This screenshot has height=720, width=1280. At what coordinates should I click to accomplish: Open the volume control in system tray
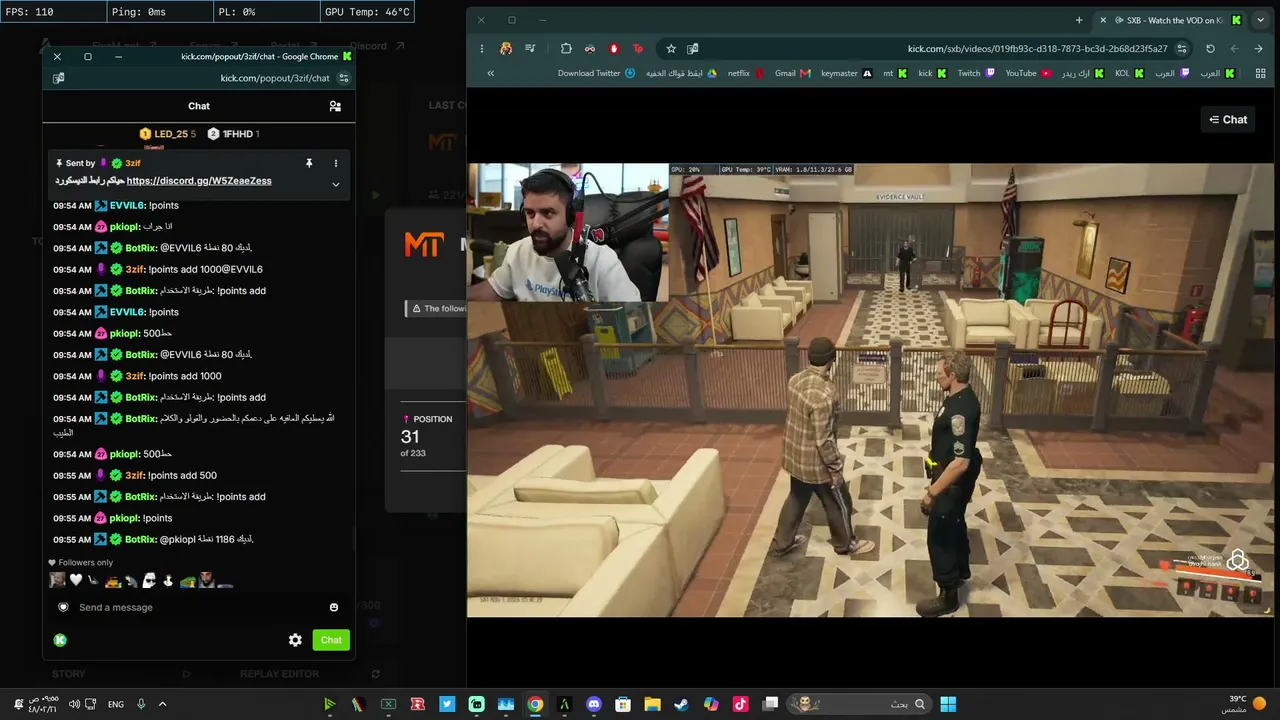point(74,704)
